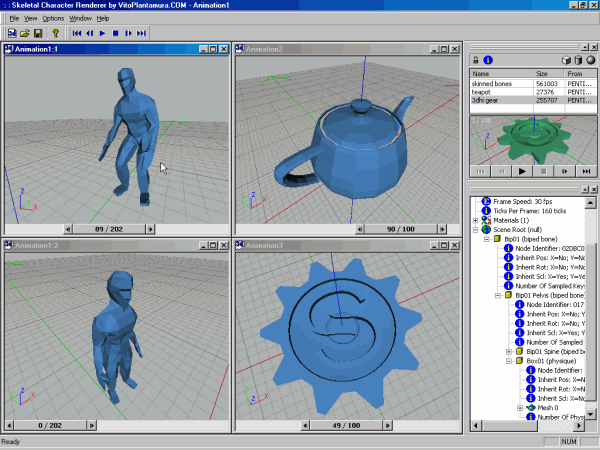Click the 90 / 100 frame slider in Animation2
Screen dimensions: 600x450
click(x=401, y=229)
